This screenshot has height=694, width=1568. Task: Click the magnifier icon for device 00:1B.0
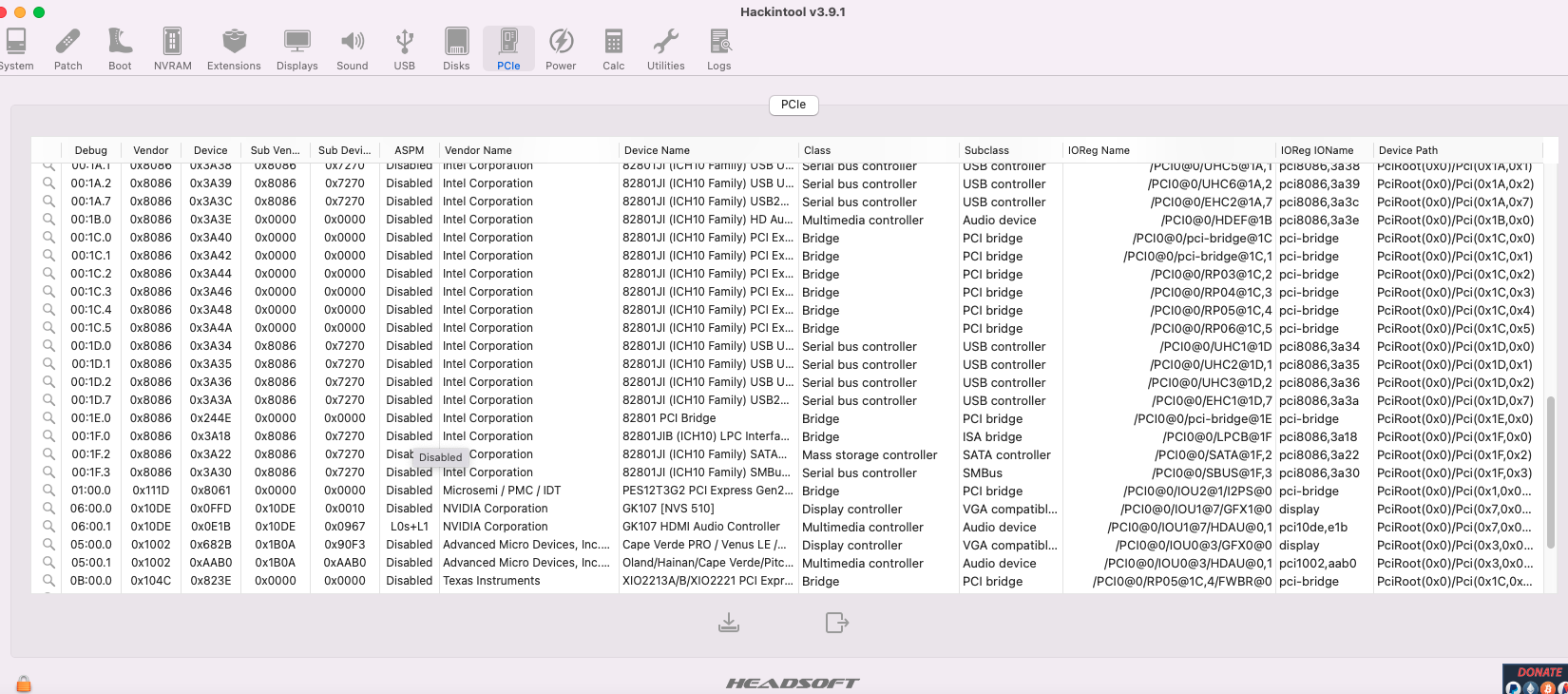(x=48, y=220)
